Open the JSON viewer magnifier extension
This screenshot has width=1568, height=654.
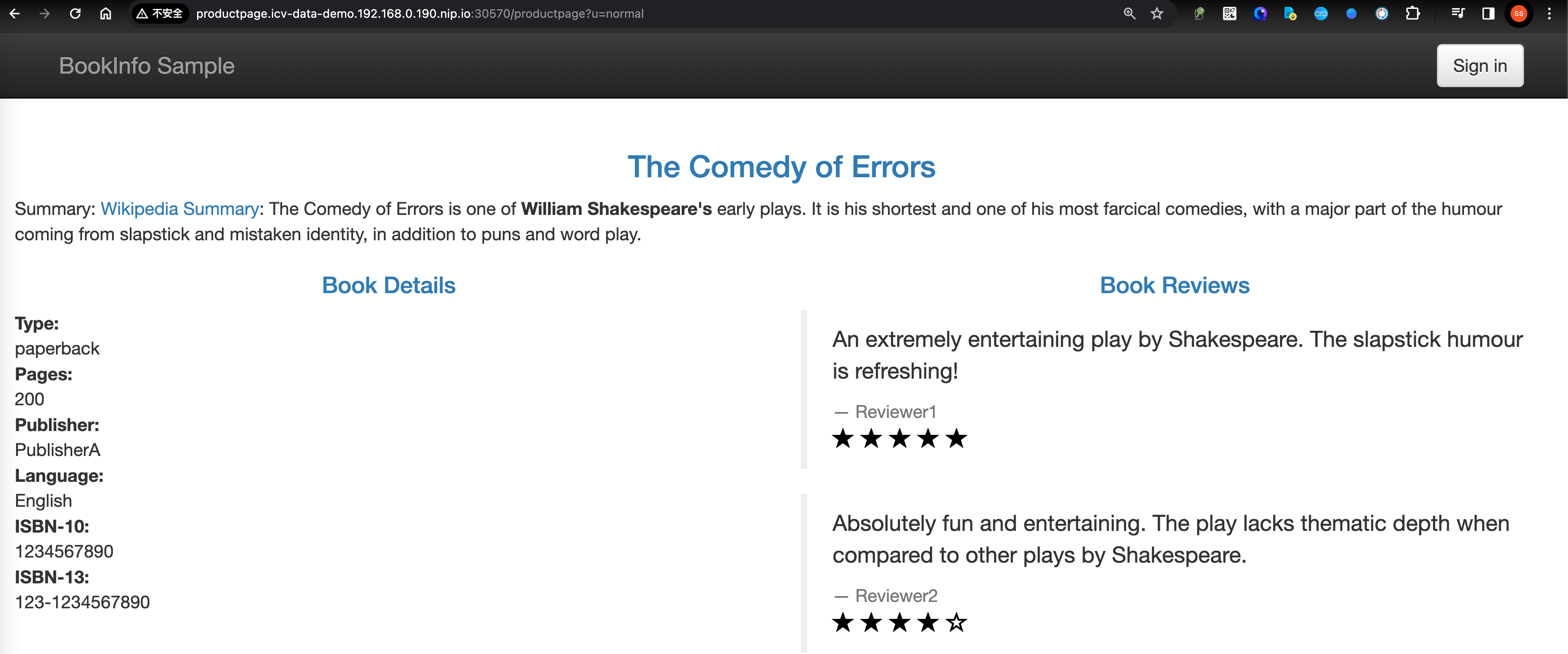coord(1199,14)
